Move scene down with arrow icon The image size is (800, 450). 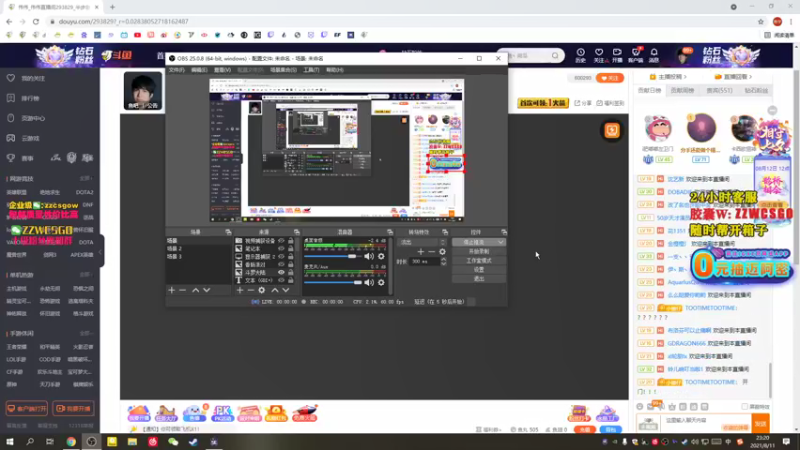[207, 290]
